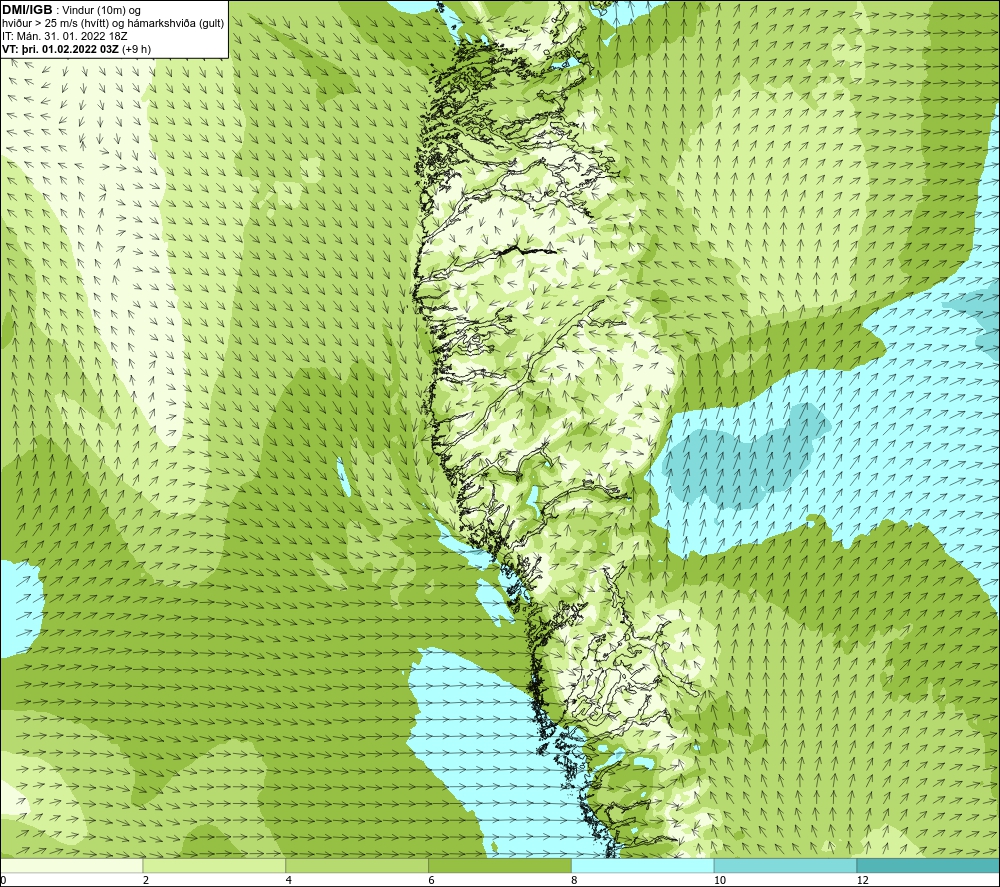Click the scale label '6'
Viewport: 1000px width, 887px height.
tap(432, 881)
